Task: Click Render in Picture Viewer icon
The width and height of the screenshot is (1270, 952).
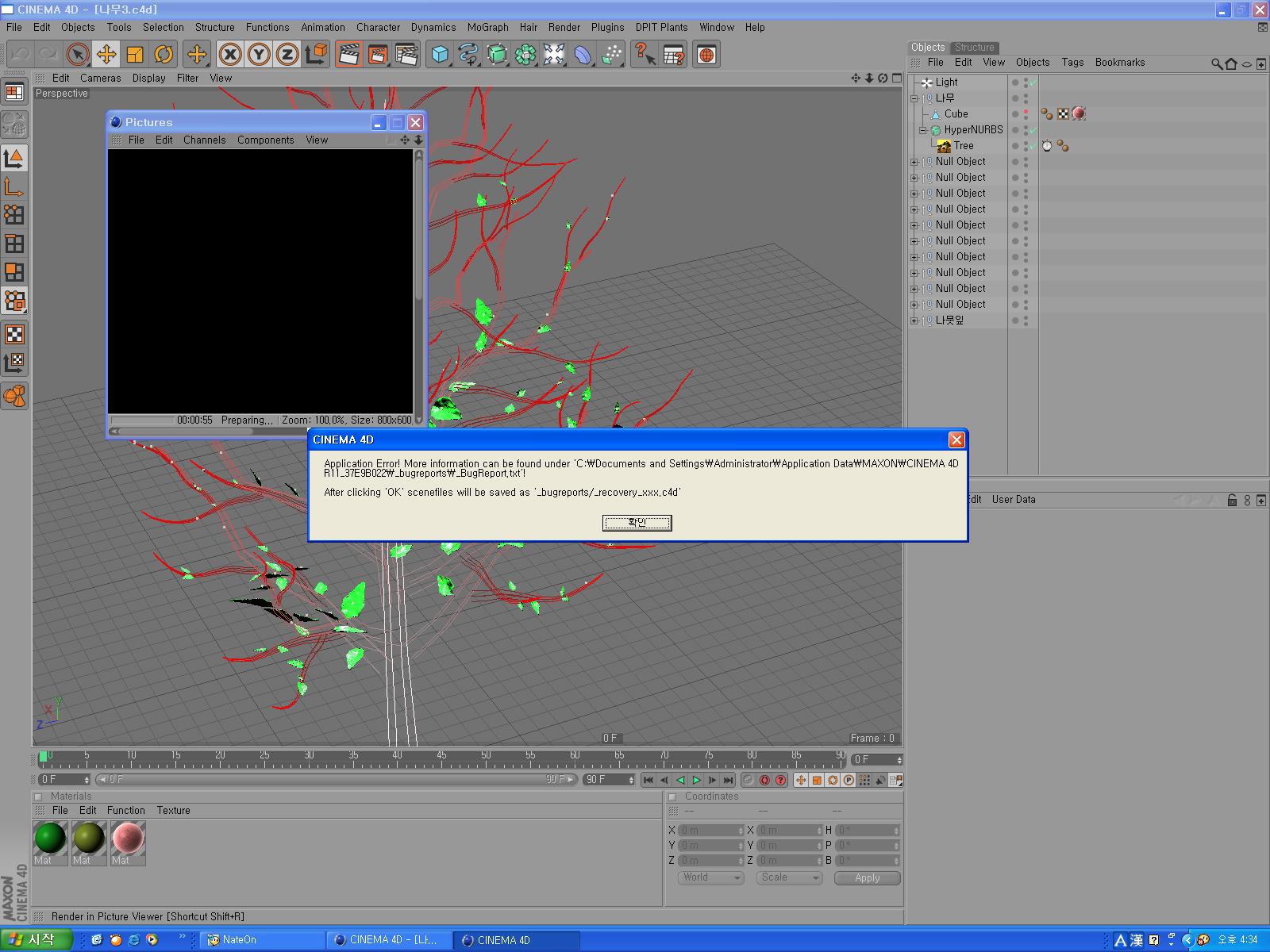Action: pyautogui.click(x=377, y=55)
